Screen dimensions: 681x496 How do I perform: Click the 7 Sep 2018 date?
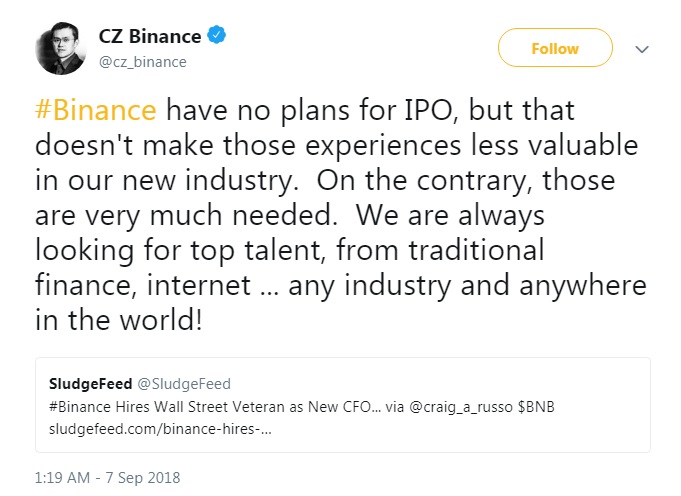[x=143, y=476]
